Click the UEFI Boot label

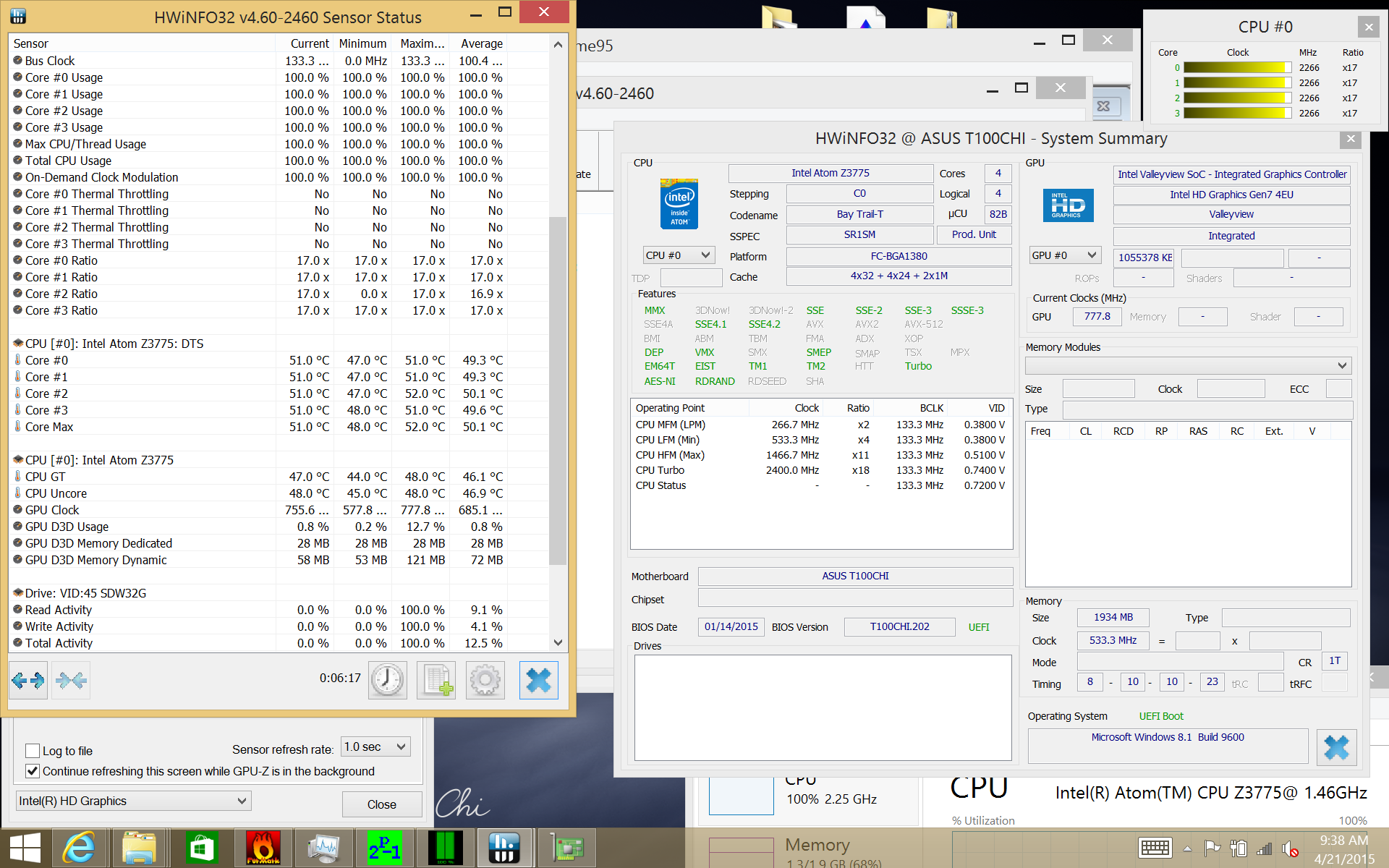click(x=1161, y=716)
